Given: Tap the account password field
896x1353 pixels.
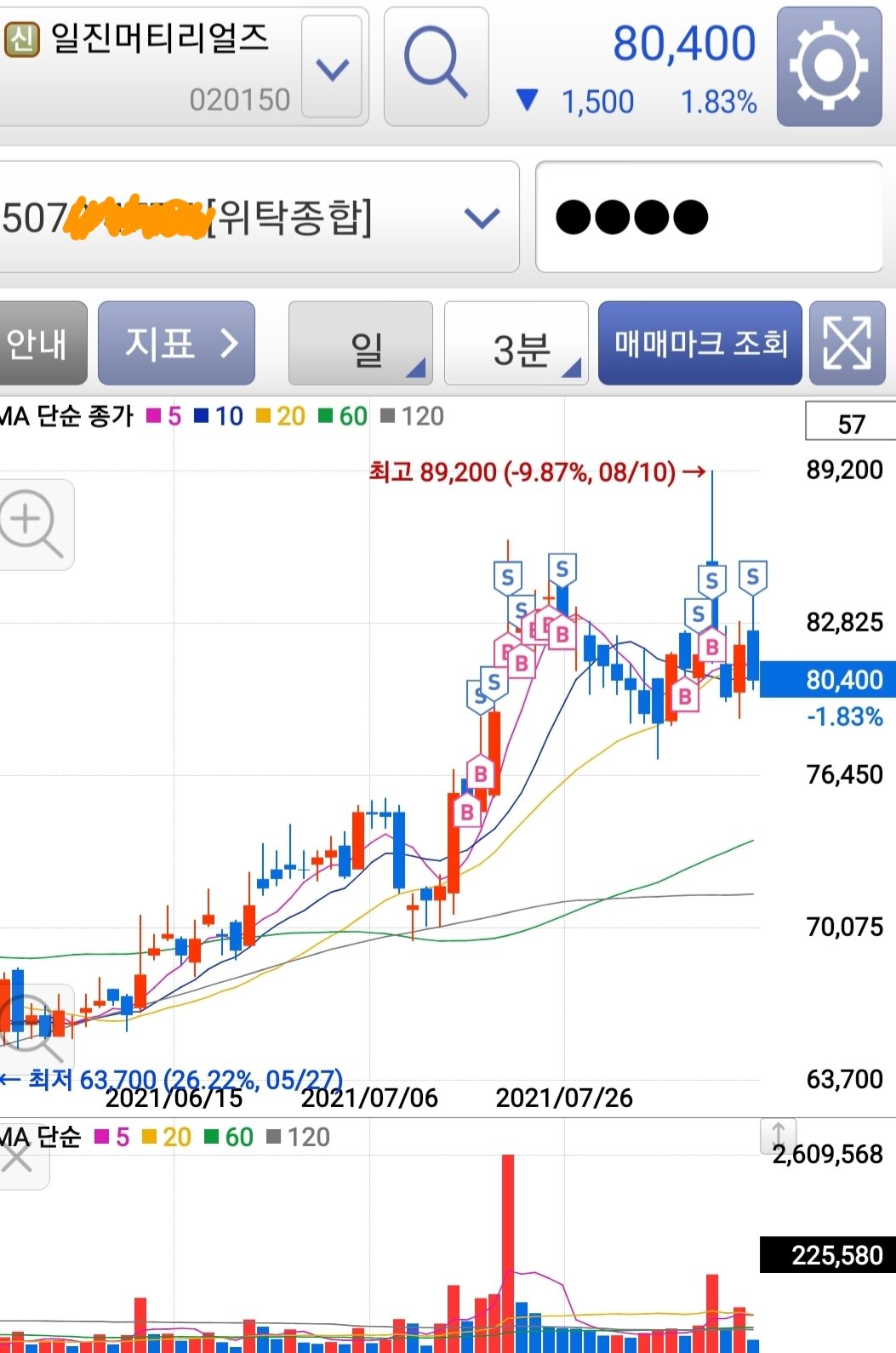Looking at the screenshot, I should point(708,217).
